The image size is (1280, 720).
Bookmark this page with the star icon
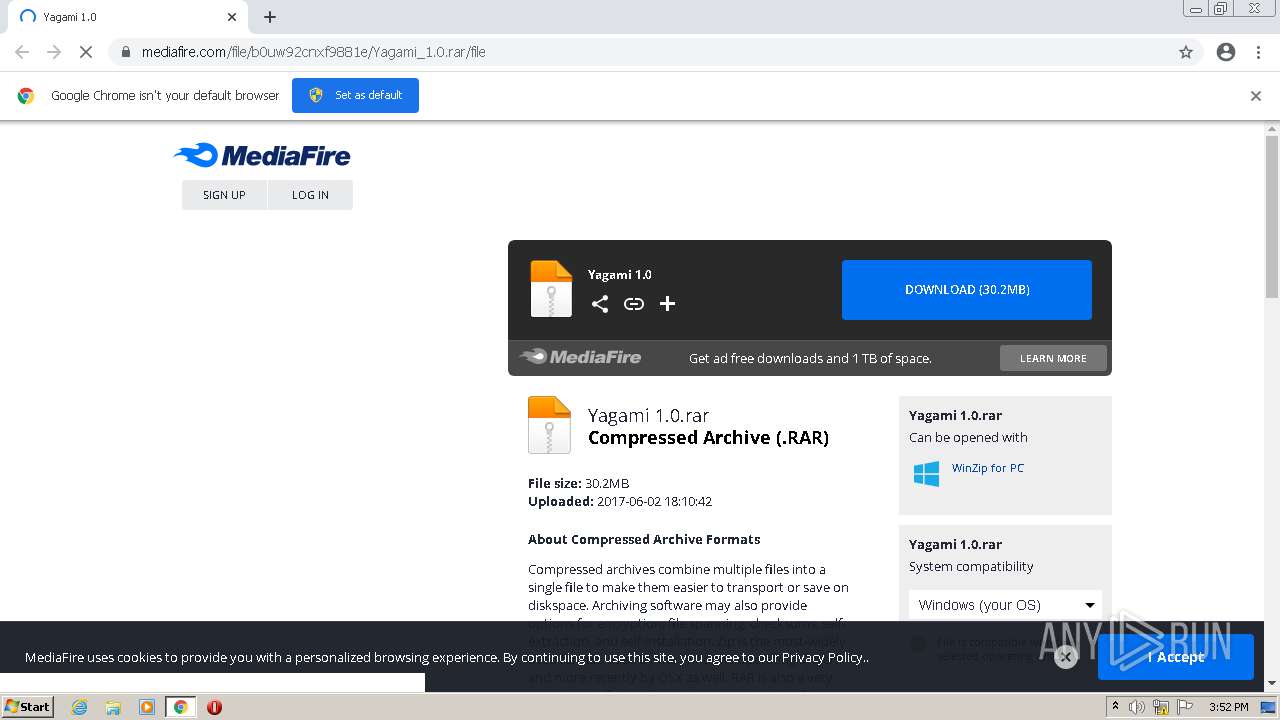[x=1186, y=52]
